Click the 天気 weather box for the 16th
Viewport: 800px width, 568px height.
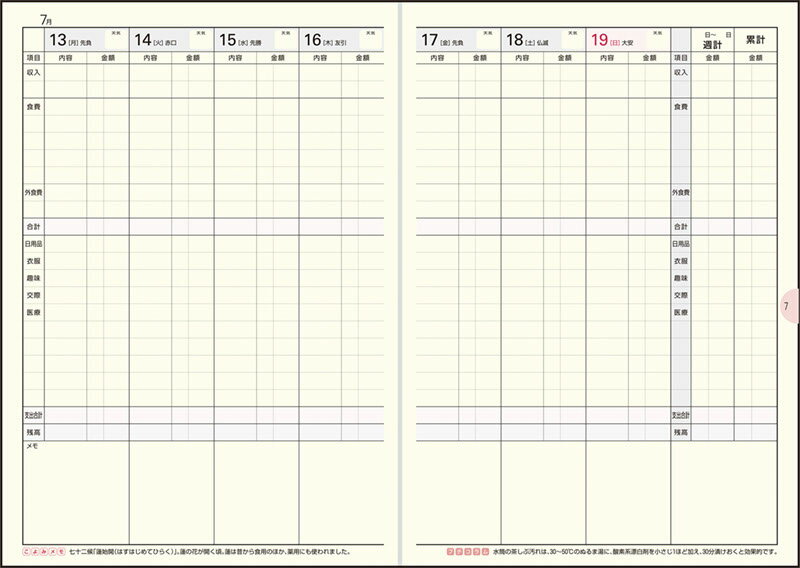(x=370, y=39)
